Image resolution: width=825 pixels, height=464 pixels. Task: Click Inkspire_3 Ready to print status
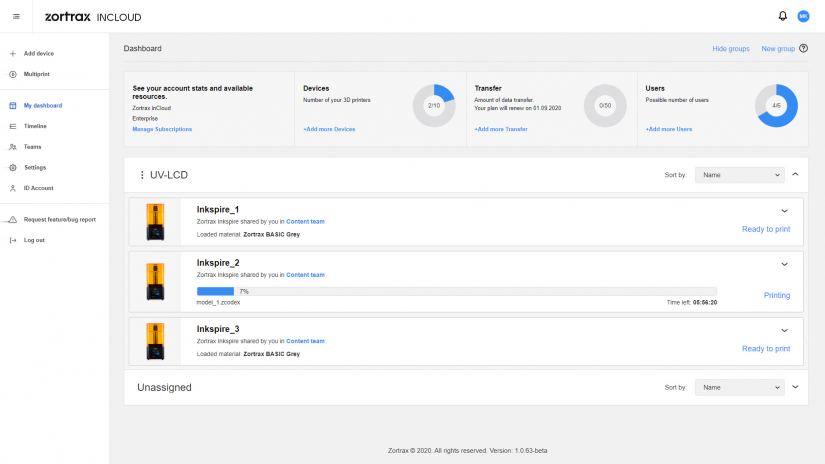766,349
